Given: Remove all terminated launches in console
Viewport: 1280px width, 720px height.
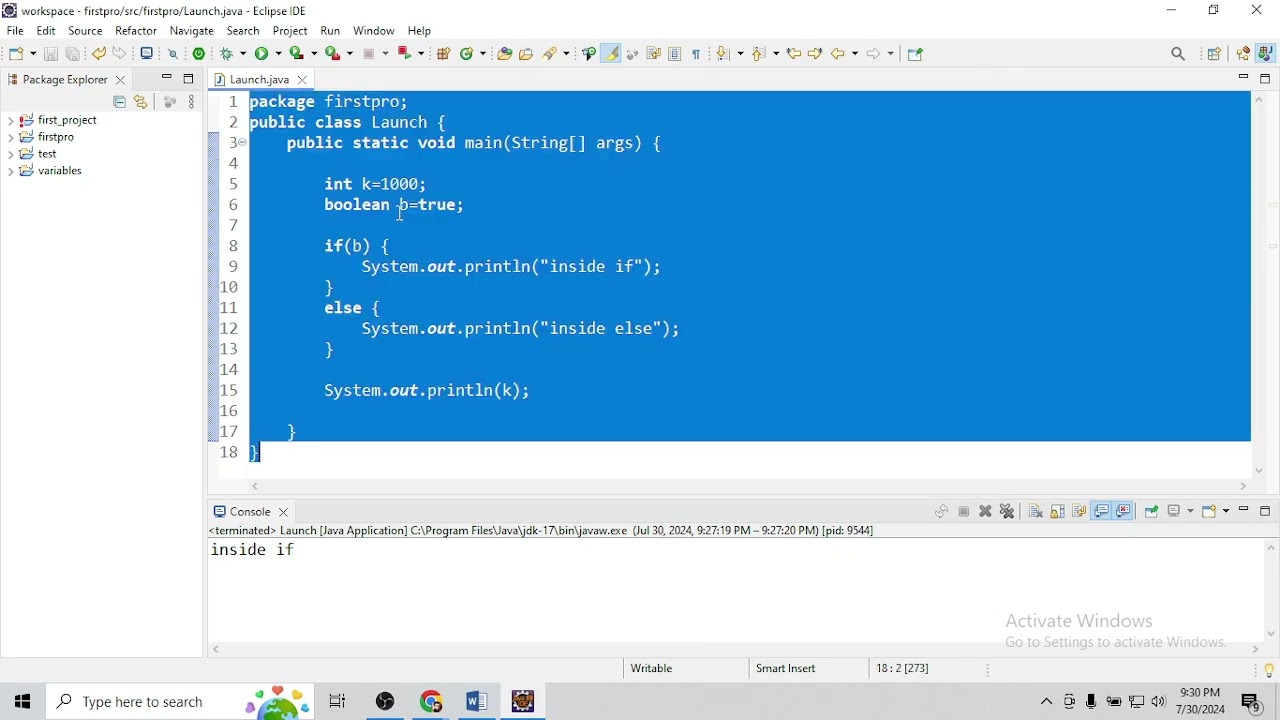Looking at the screenshot, I should coord(1009,513).
